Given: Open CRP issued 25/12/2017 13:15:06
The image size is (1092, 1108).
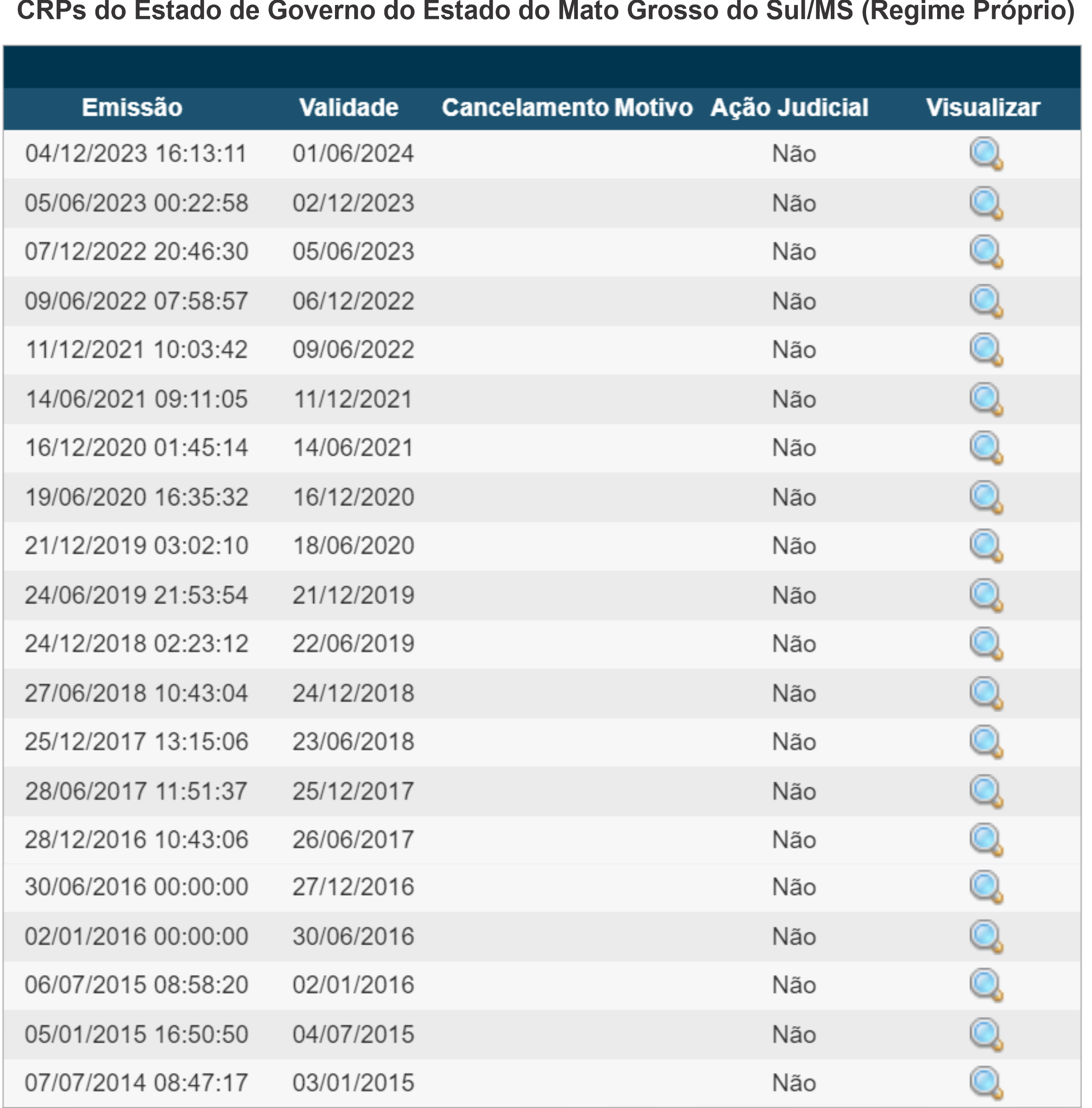Looking at the screenshot, I should pyautogui.click(x=986, y=742).
